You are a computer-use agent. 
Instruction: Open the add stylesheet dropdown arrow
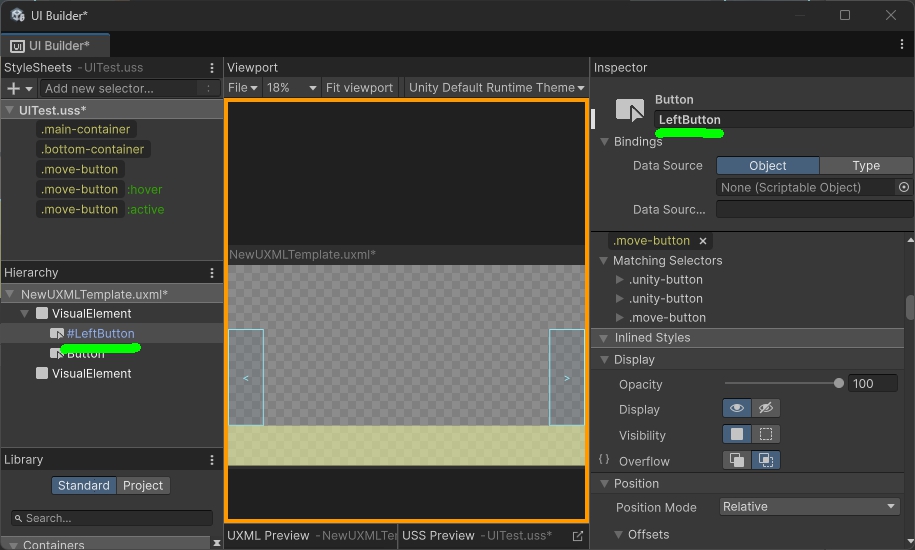[29, 89]
